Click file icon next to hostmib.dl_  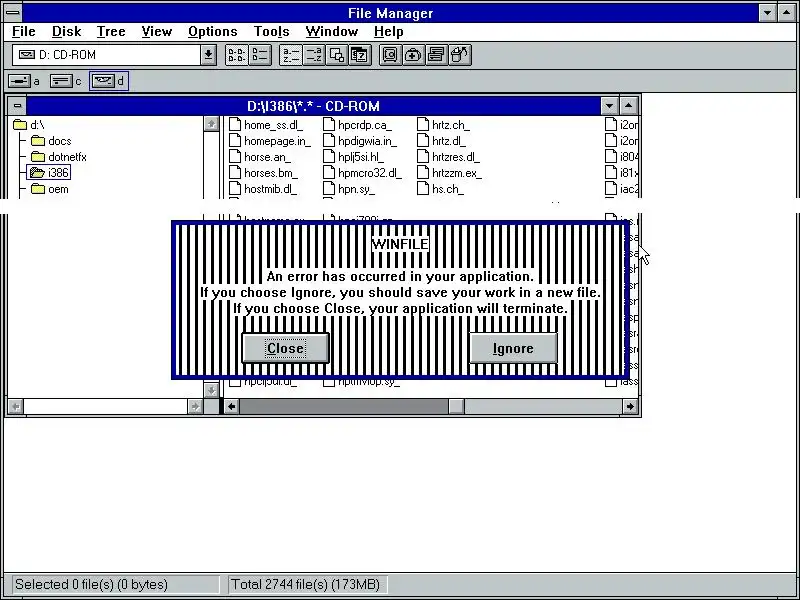coord(235,188)
